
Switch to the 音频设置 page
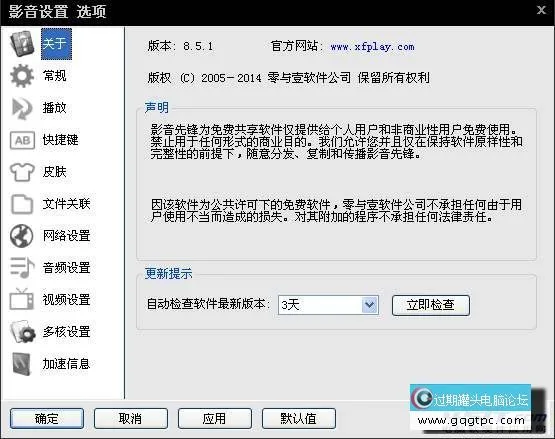(67, 268)
